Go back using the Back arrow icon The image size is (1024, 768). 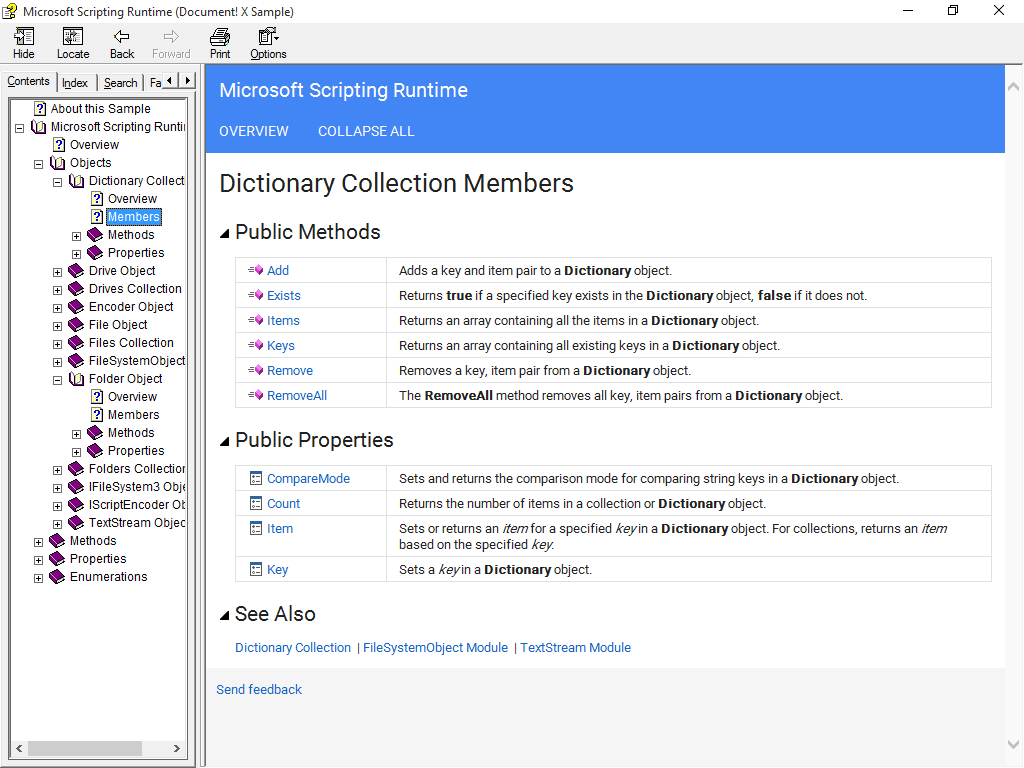(x=121, y=37)
